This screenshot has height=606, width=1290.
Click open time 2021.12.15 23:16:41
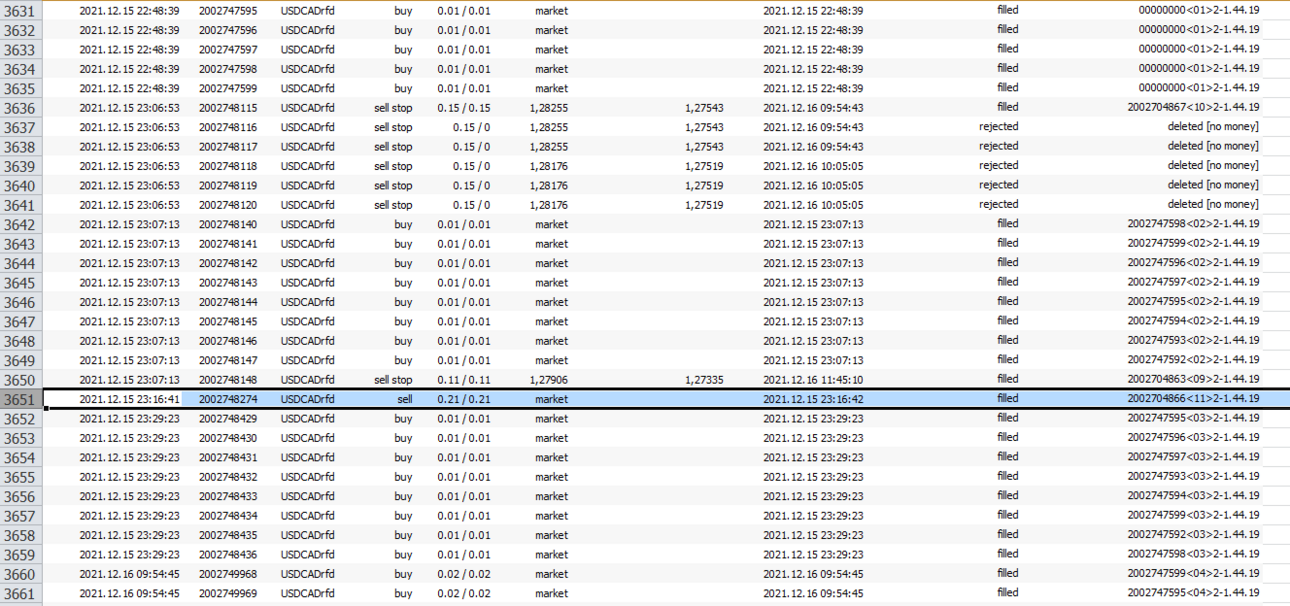(x=129, y=399)
